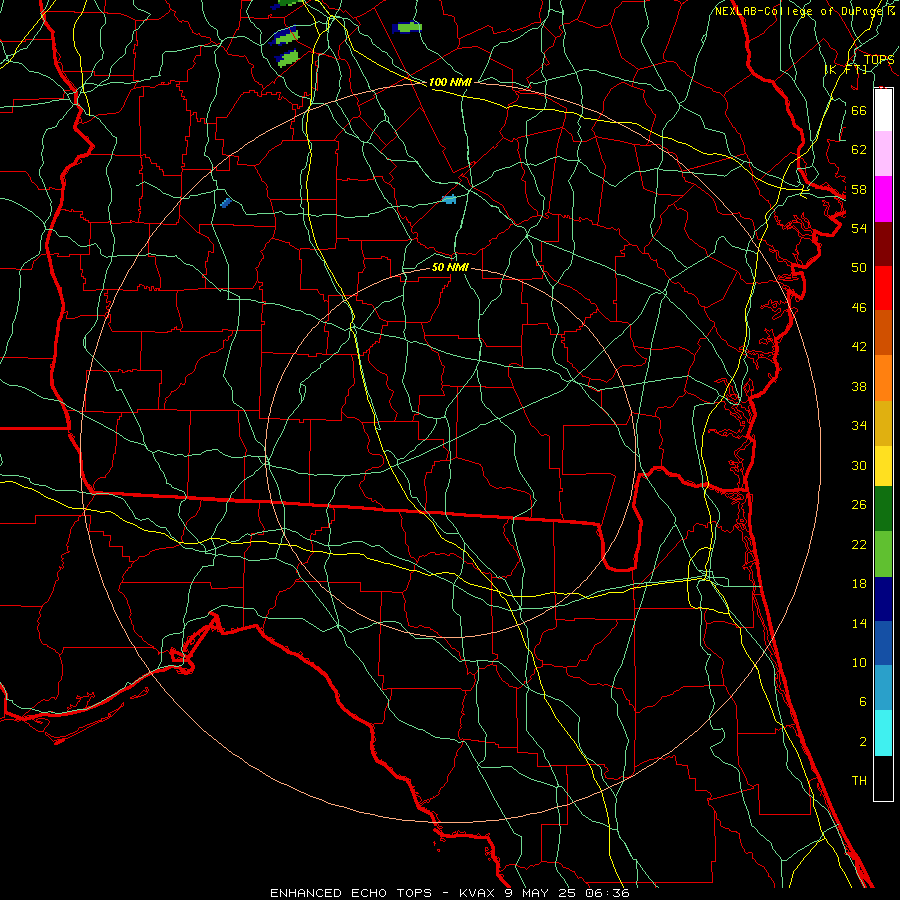Screen dimensions: 900x900
Task: Select the magenta legend color band
Action: click(883, 199)
